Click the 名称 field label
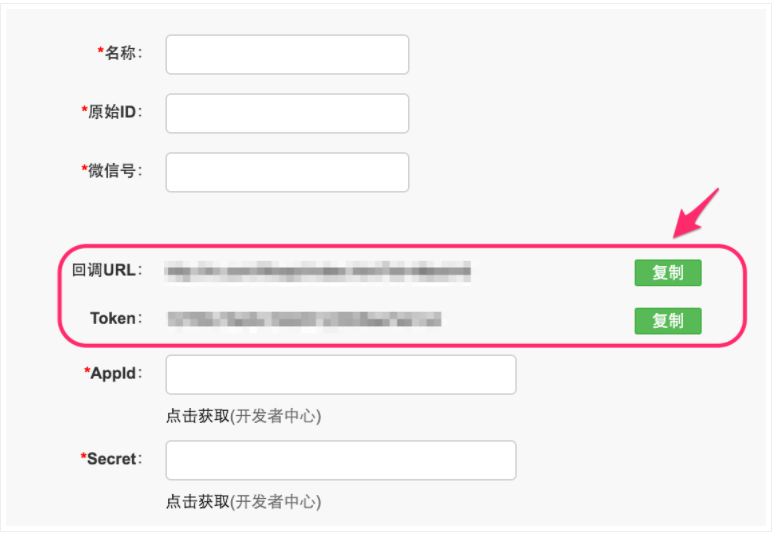 [x=120, y=53]
